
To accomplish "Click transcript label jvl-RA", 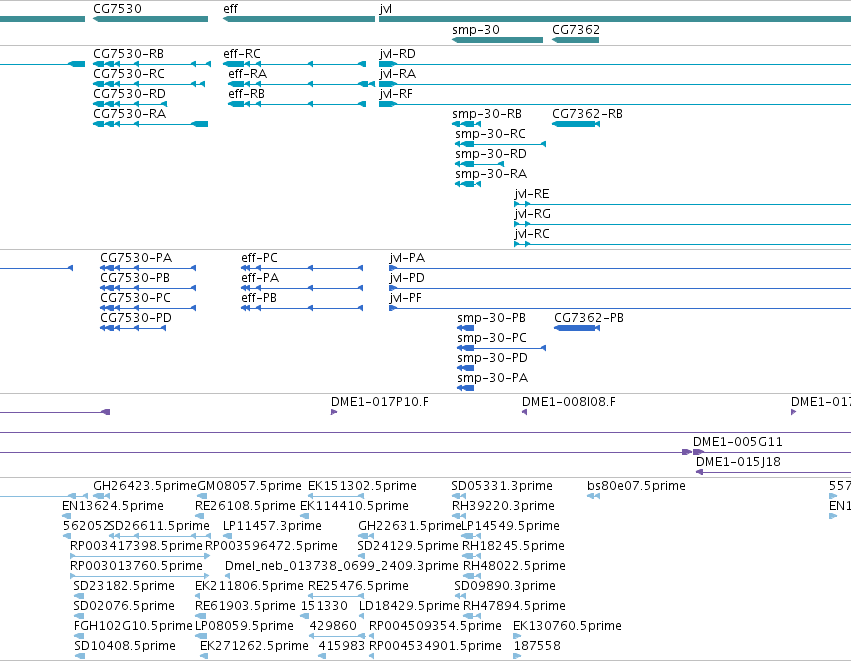I will coord(397,74).
